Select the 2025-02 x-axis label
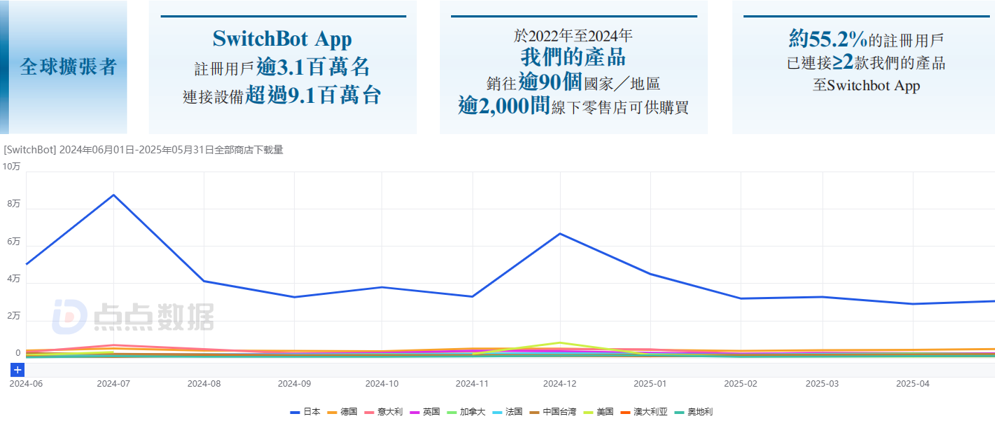Viewport: 995px width, 432px height. 741,384
